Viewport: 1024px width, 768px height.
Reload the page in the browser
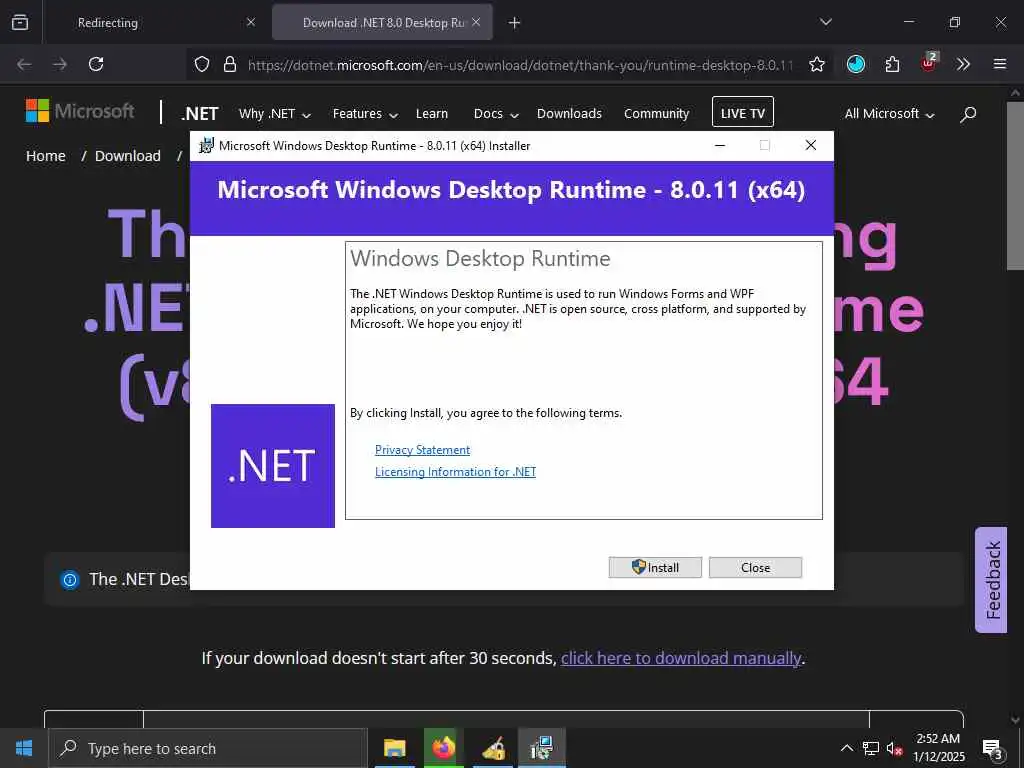[96, 64]
